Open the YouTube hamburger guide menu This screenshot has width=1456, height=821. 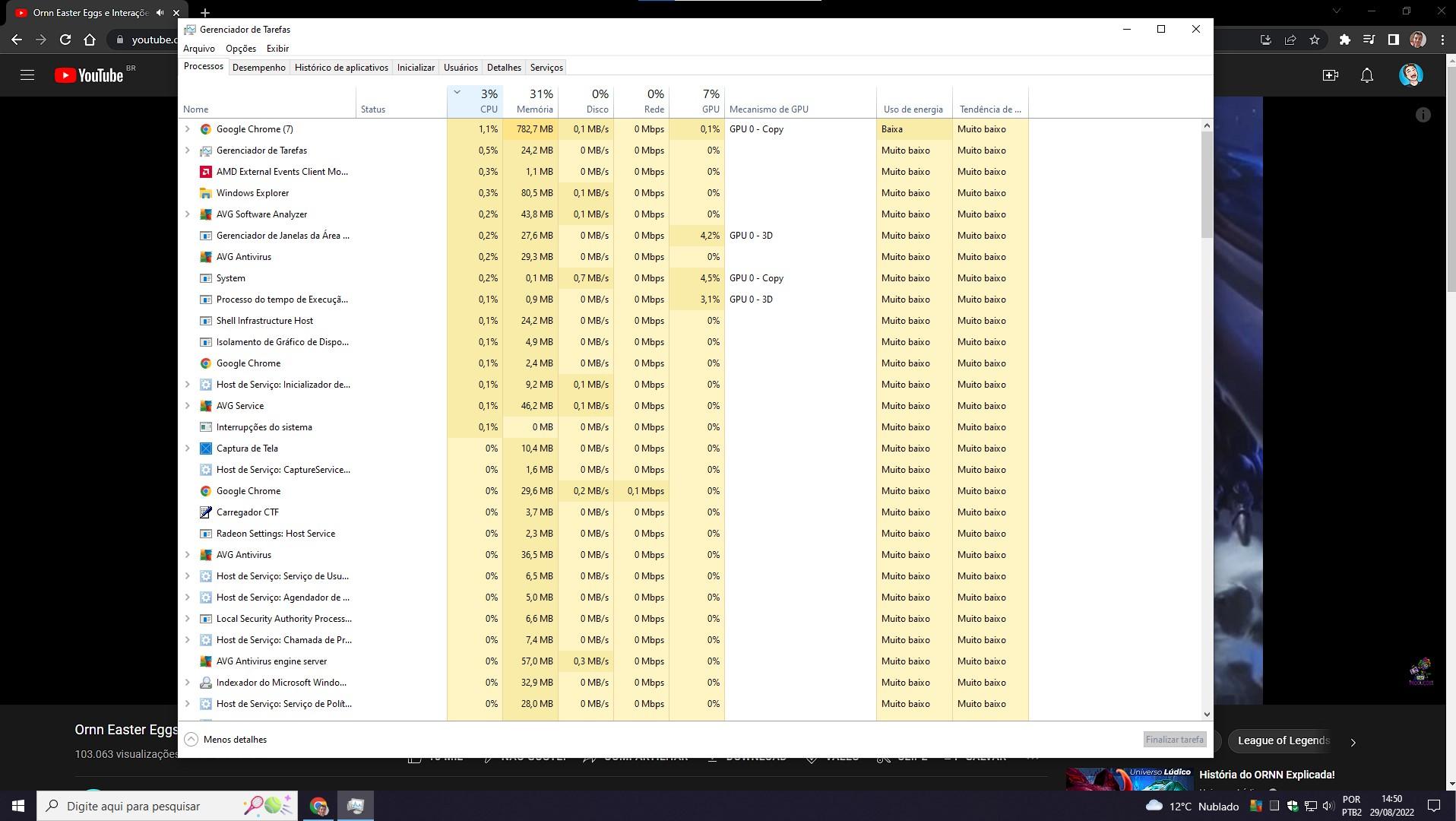[x=27, y=75]
